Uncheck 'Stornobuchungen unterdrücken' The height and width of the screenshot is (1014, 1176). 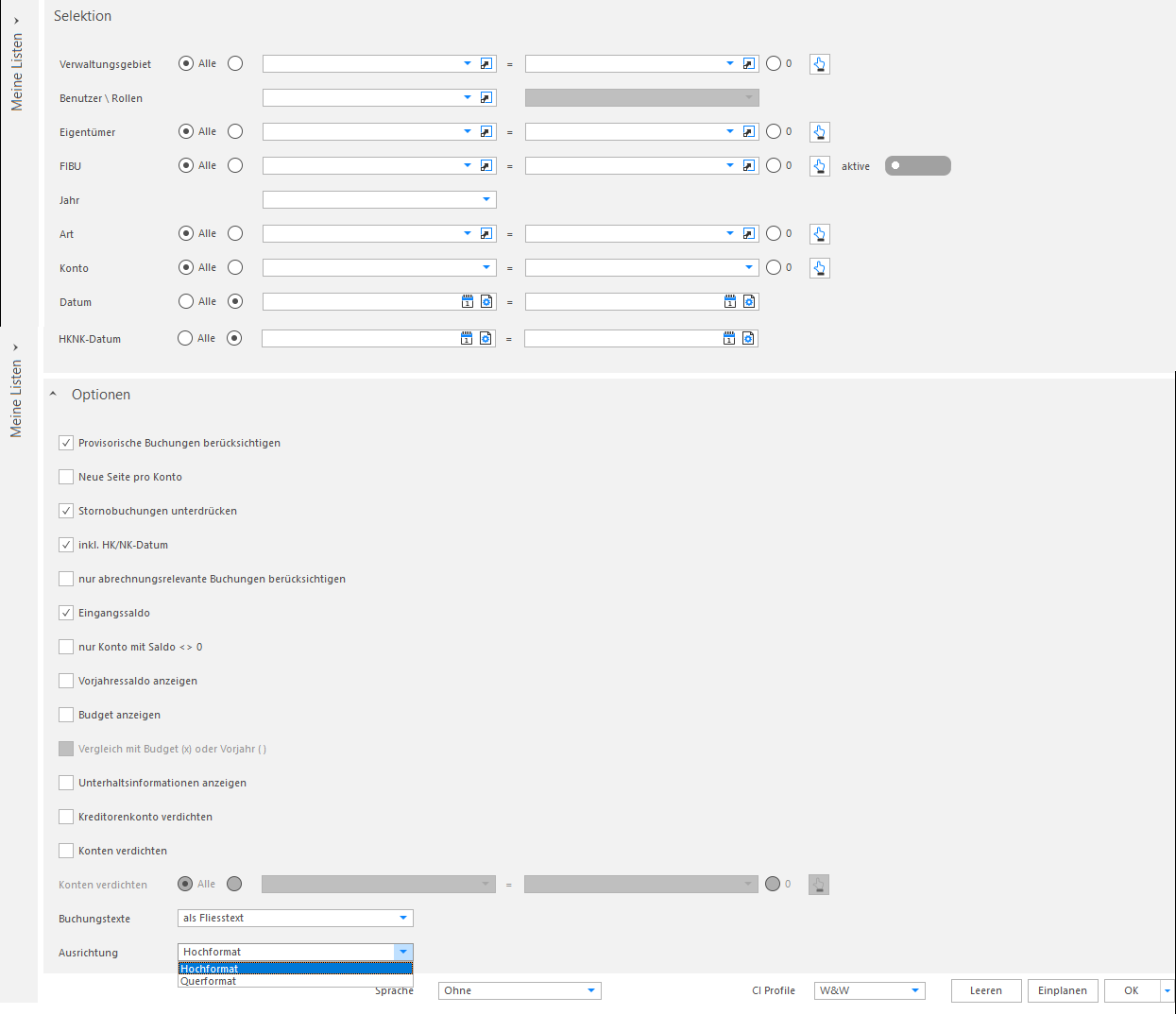[66, 511]
